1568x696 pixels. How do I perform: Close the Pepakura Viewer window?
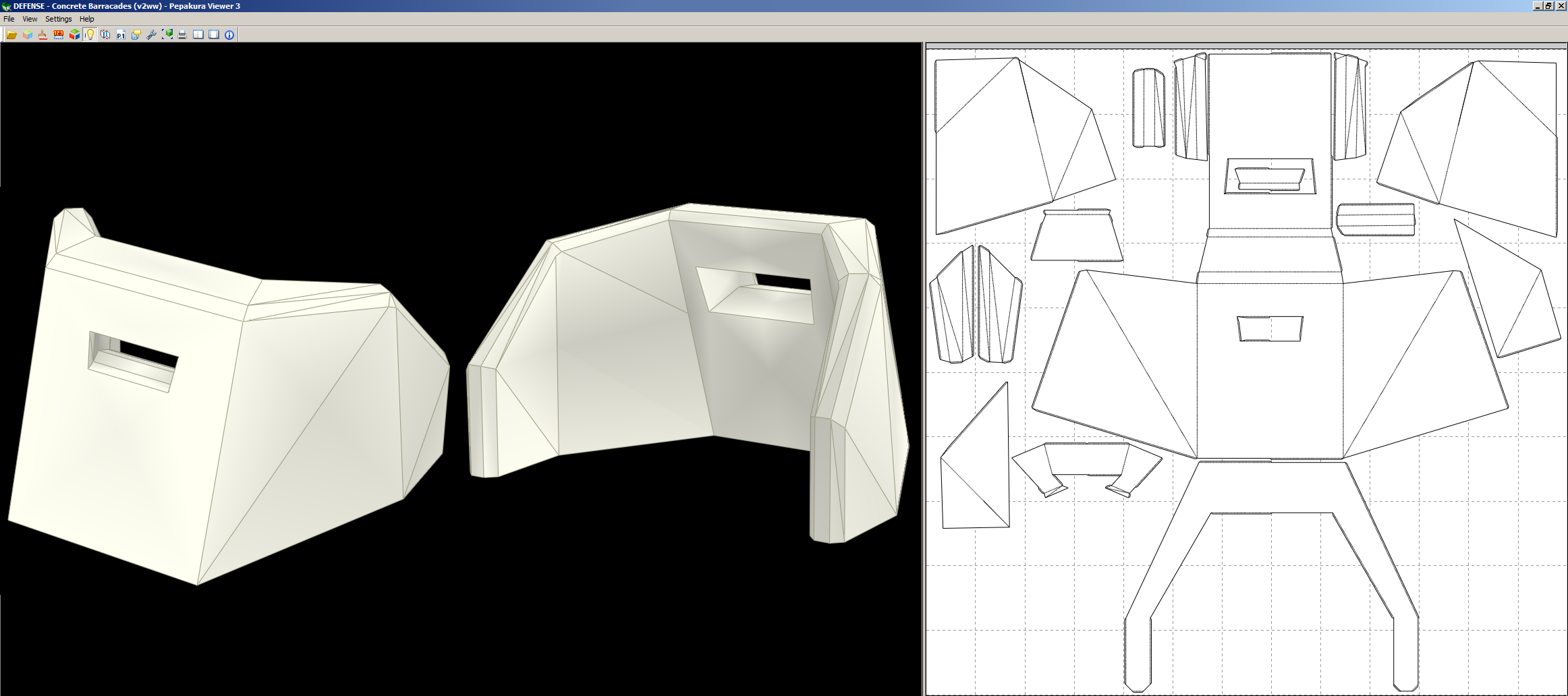point(1561,5)
